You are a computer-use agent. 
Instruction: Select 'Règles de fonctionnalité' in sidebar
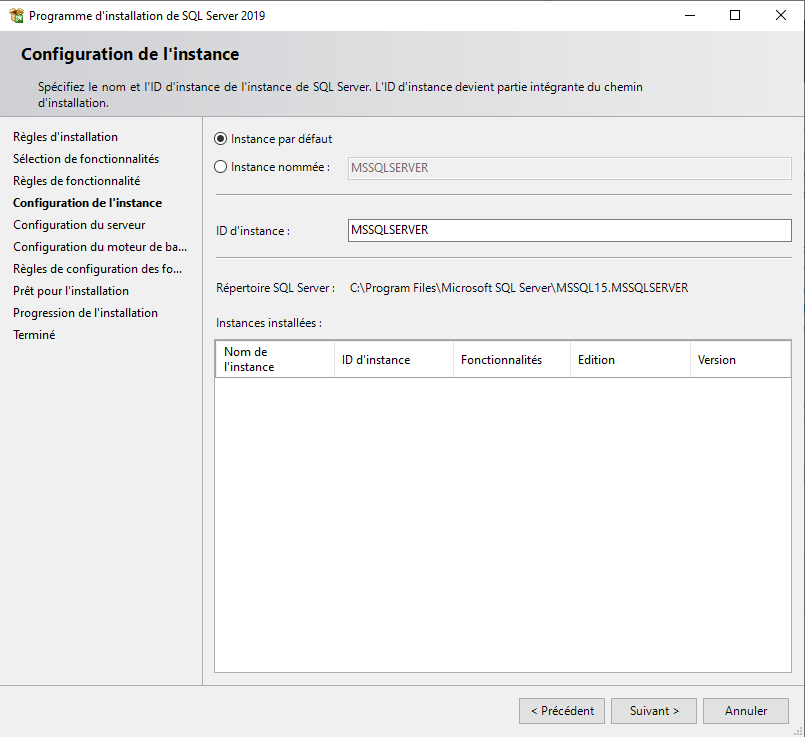tap(76, 181)
